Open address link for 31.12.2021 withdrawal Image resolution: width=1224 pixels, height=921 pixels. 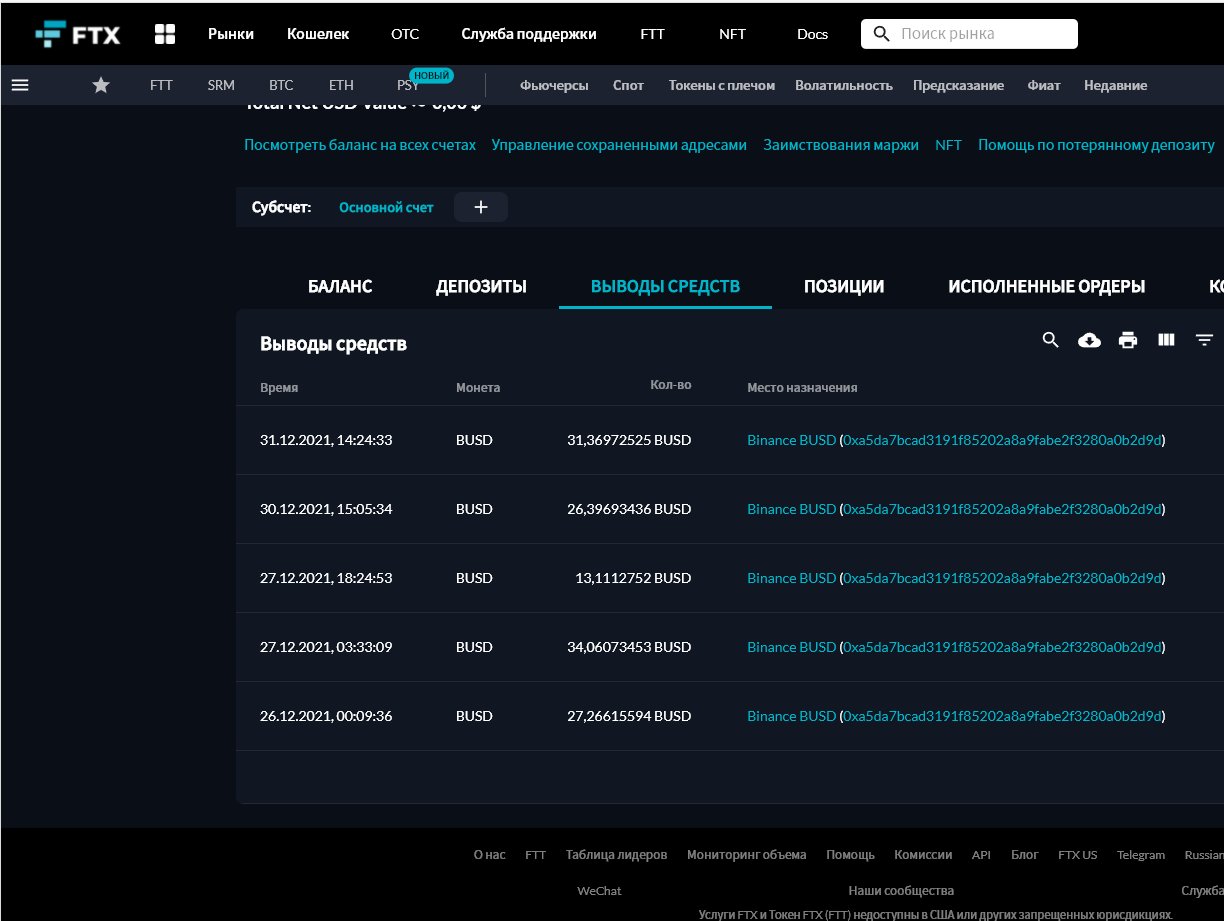click(x=1003, y=440)
